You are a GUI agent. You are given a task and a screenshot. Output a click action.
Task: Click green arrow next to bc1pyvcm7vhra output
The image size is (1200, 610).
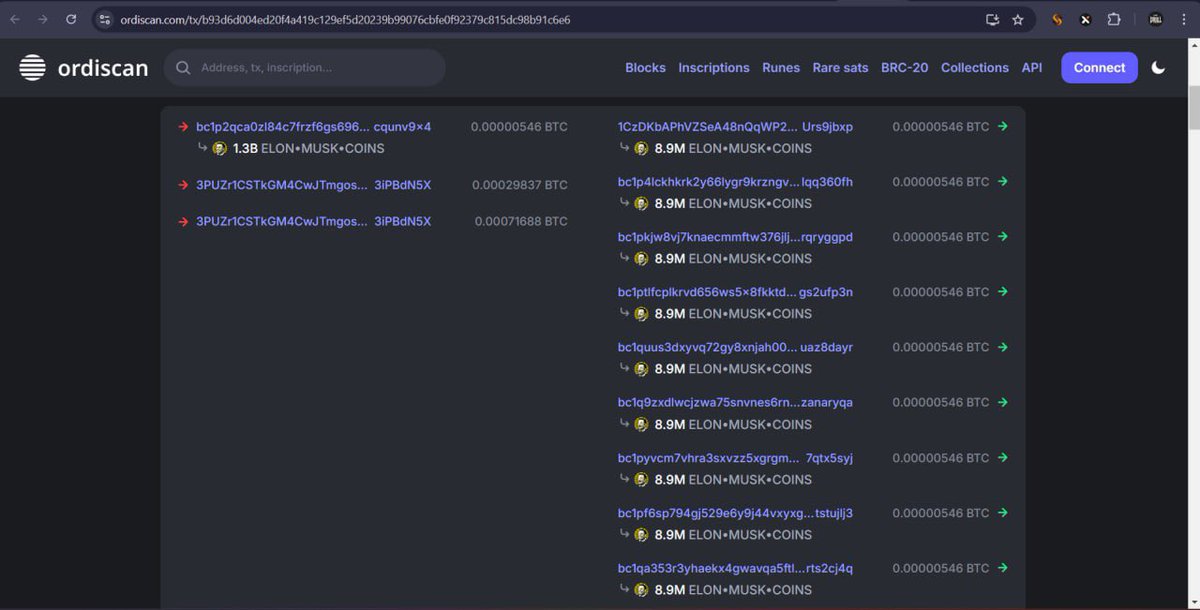(1003, 458)
